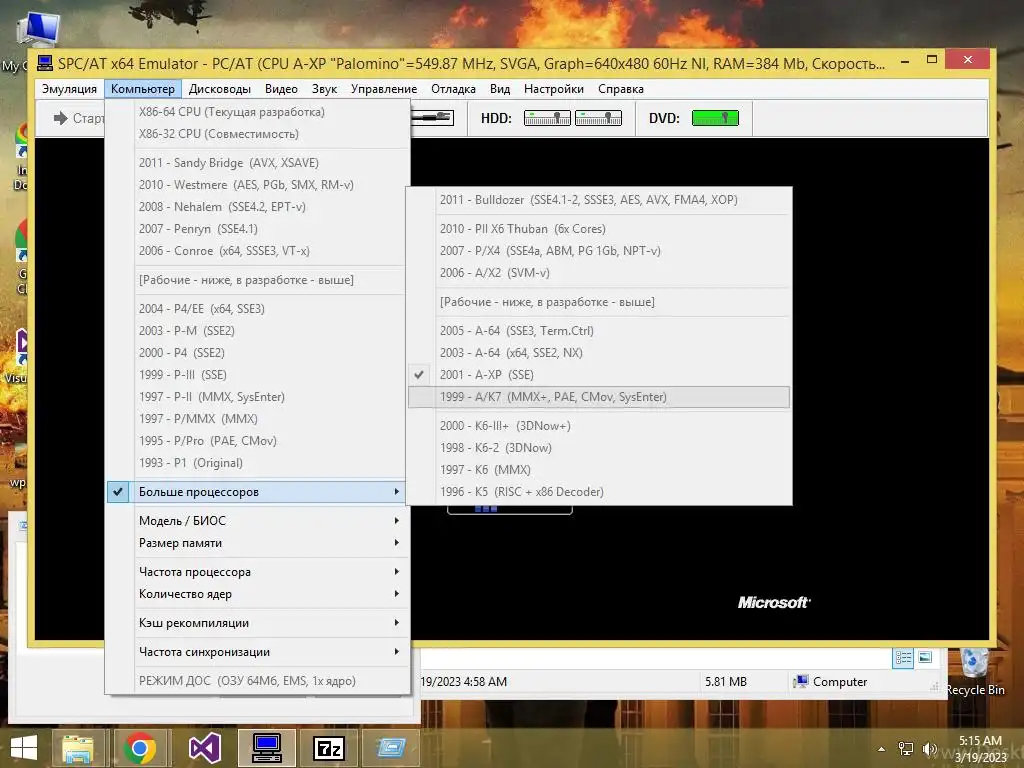This screenshot has height=768, width=1024.
Task: Open the Видео menu
Action: pyautogui.click(x=281, y=89)
